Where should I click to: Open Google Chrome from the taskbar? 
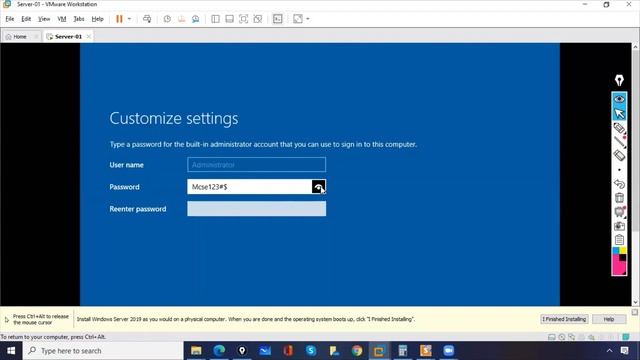click(357, 351)
